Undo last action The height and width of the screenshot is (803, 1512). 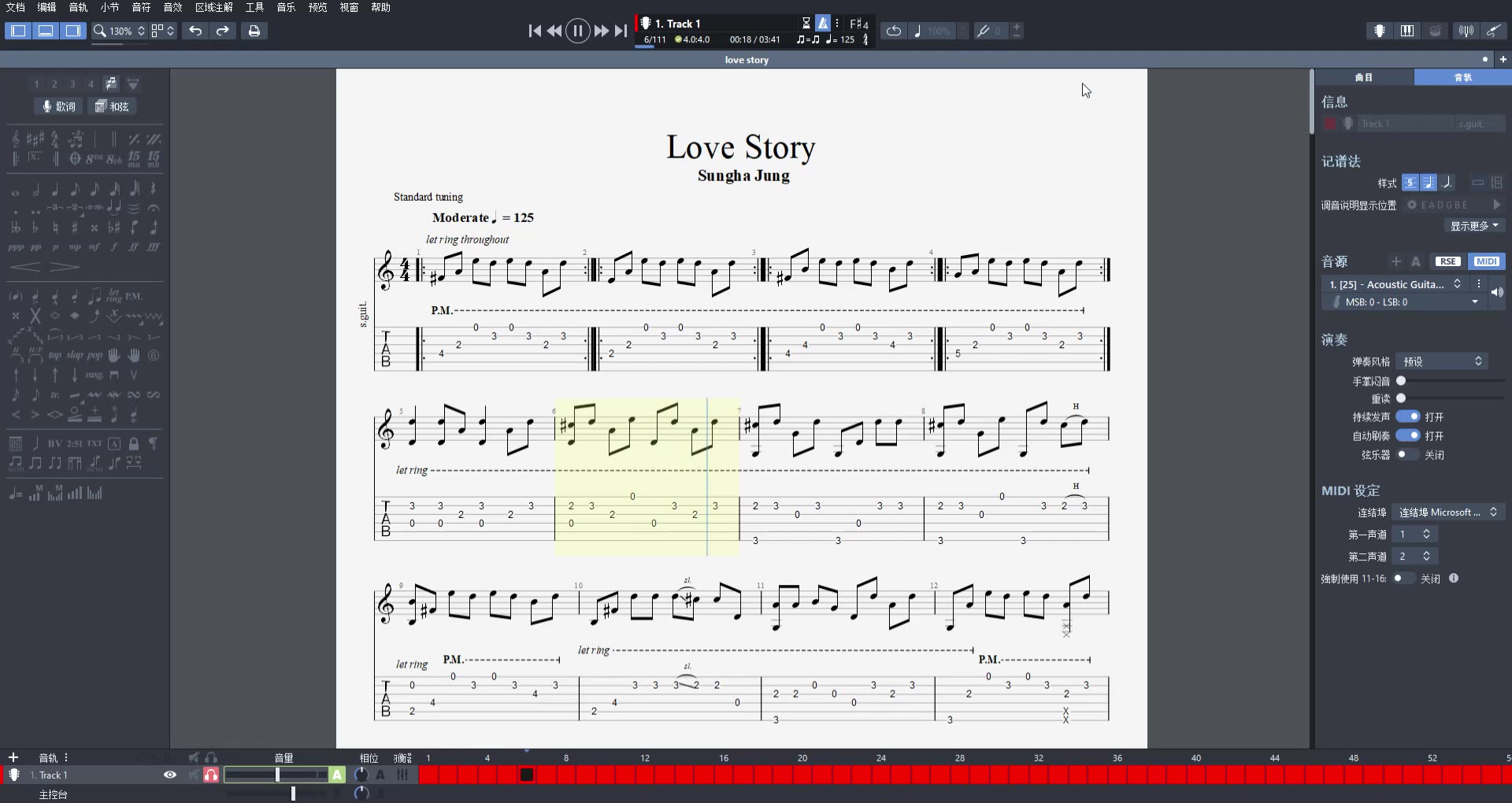pyautogui.click(x=195, y=31)
